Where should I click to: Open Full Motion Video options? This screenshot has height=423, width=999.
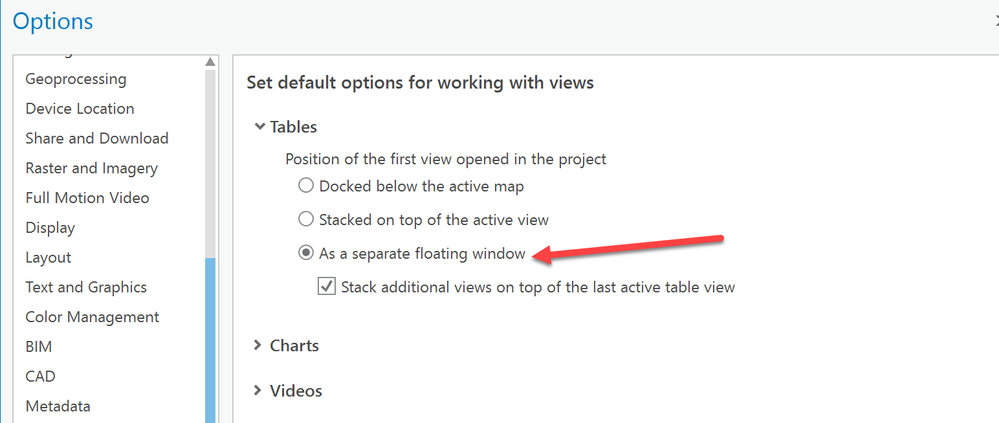click(x=88, y=198)
